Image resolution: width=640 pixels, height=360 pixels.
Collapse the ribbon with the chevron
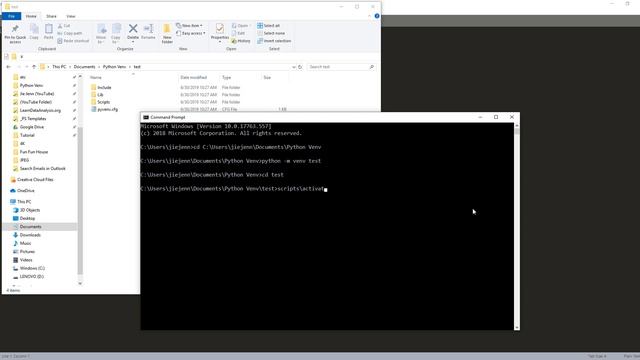(x=369, y=16)
